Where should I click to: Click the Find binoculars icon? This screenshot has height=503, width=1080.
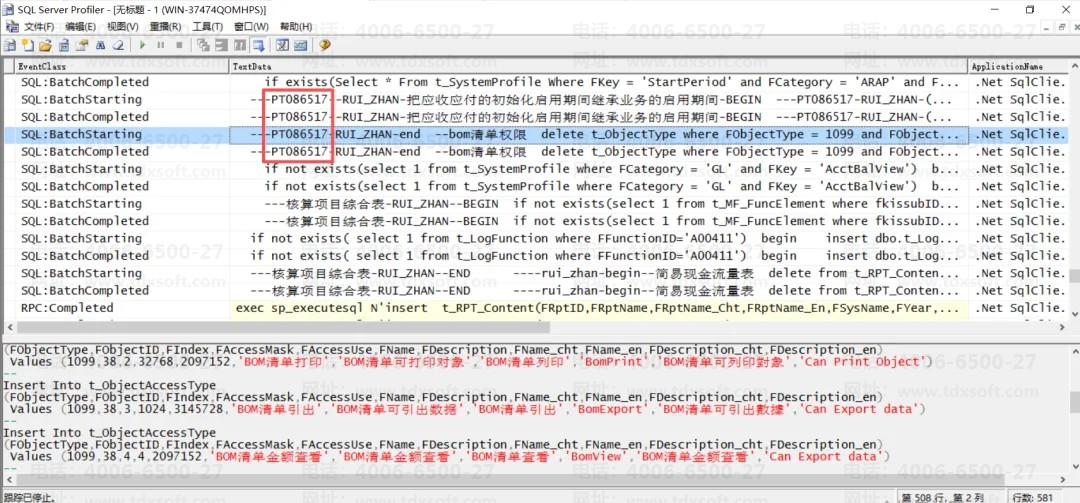click(x=99, y=45)
